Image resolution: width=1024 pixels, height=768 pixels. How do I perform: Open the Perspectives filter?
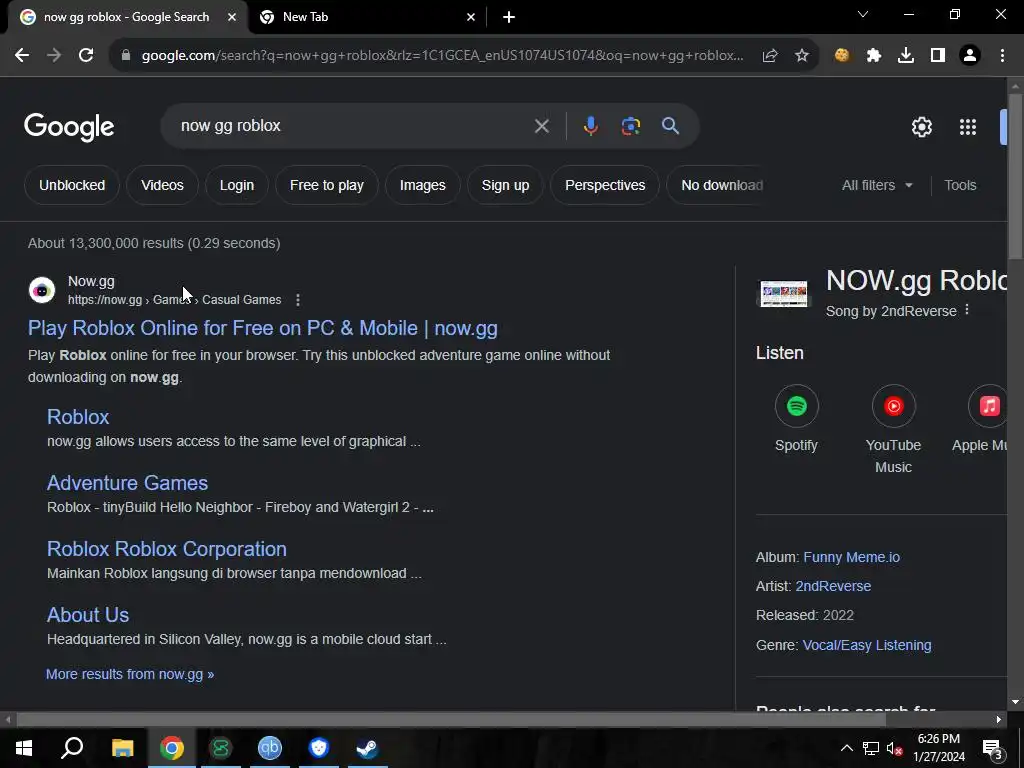pos(605,185)
